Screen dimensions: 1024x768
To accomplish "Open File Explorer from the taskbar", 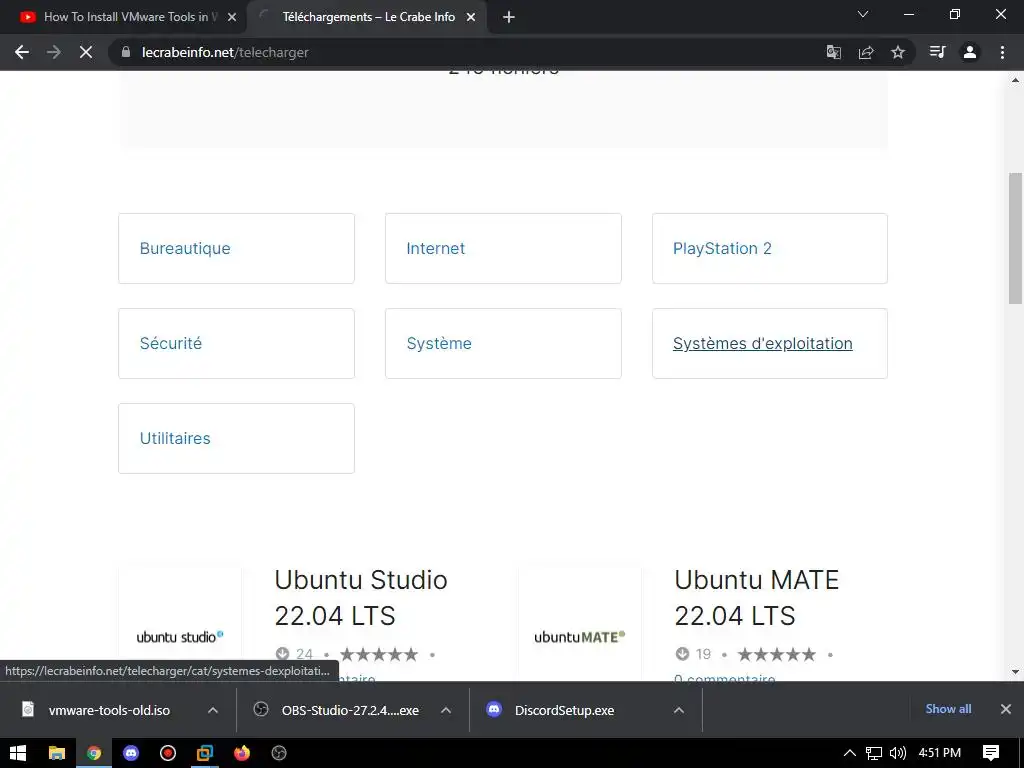I will pyautogui.click(x=57, y=753).
